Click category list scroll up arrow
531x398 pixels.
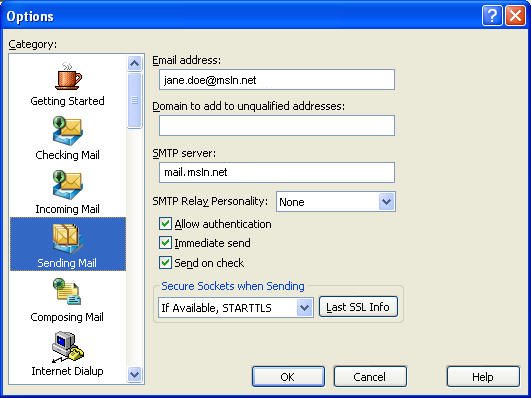tap(135, 63)
